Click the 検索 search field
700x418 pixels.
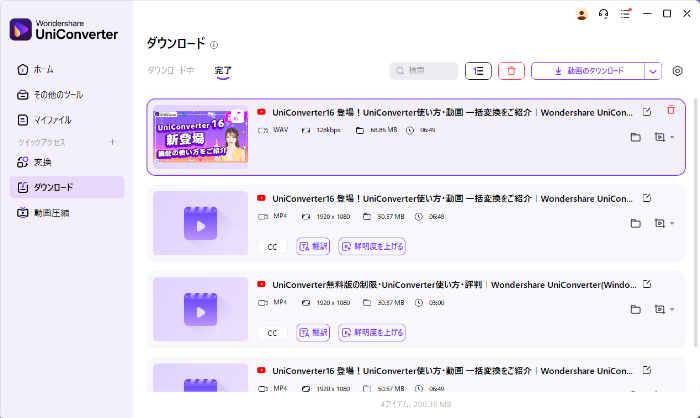(424, 71)
